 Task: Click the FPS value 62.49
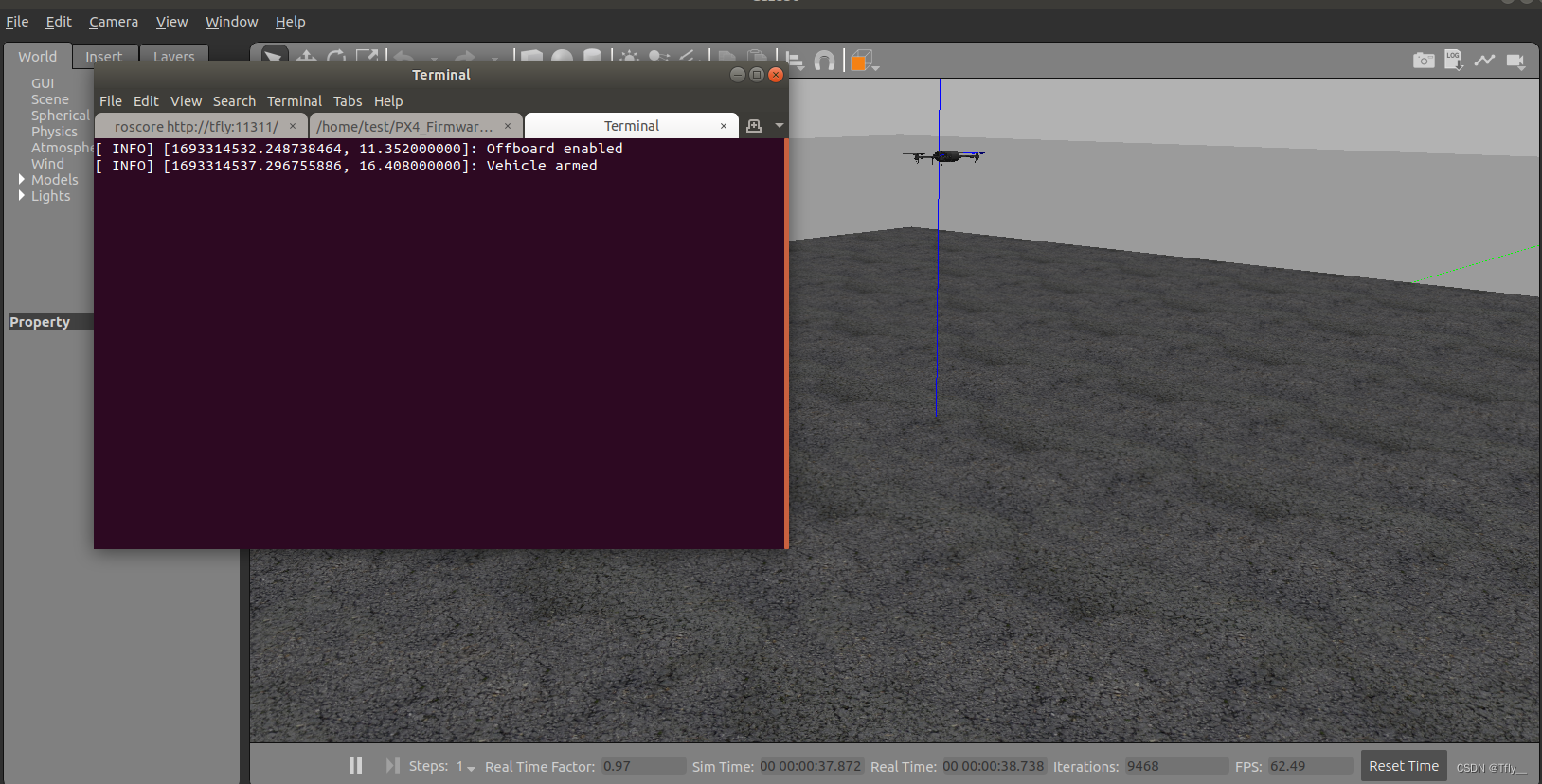pos(1311,766)
